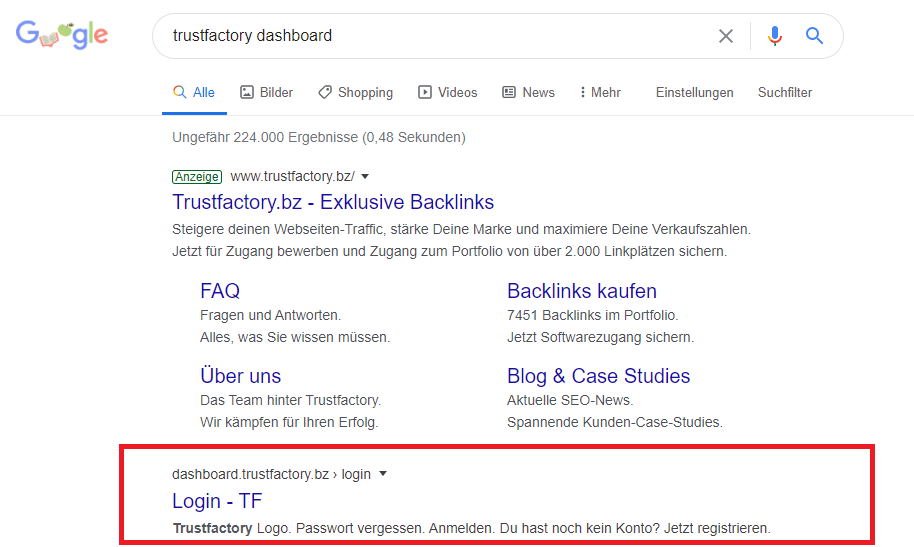Screen dimensions: 914x547
Task: Click into the search input field
Action: (x=430, y=36)
